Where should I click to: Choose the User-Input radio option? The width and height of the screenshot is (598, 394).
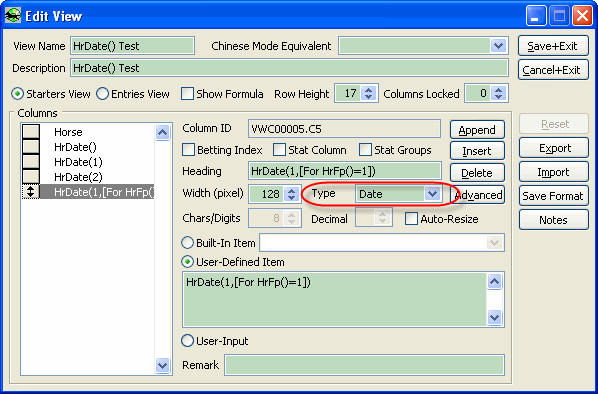pyautogui.click(x=187, y=341)
